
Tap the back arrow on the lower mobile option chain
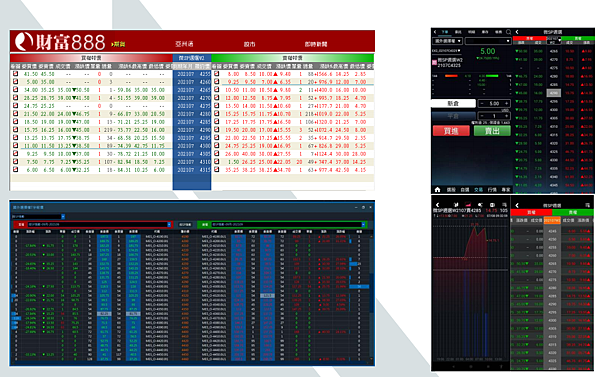click(x=517, y=206)
